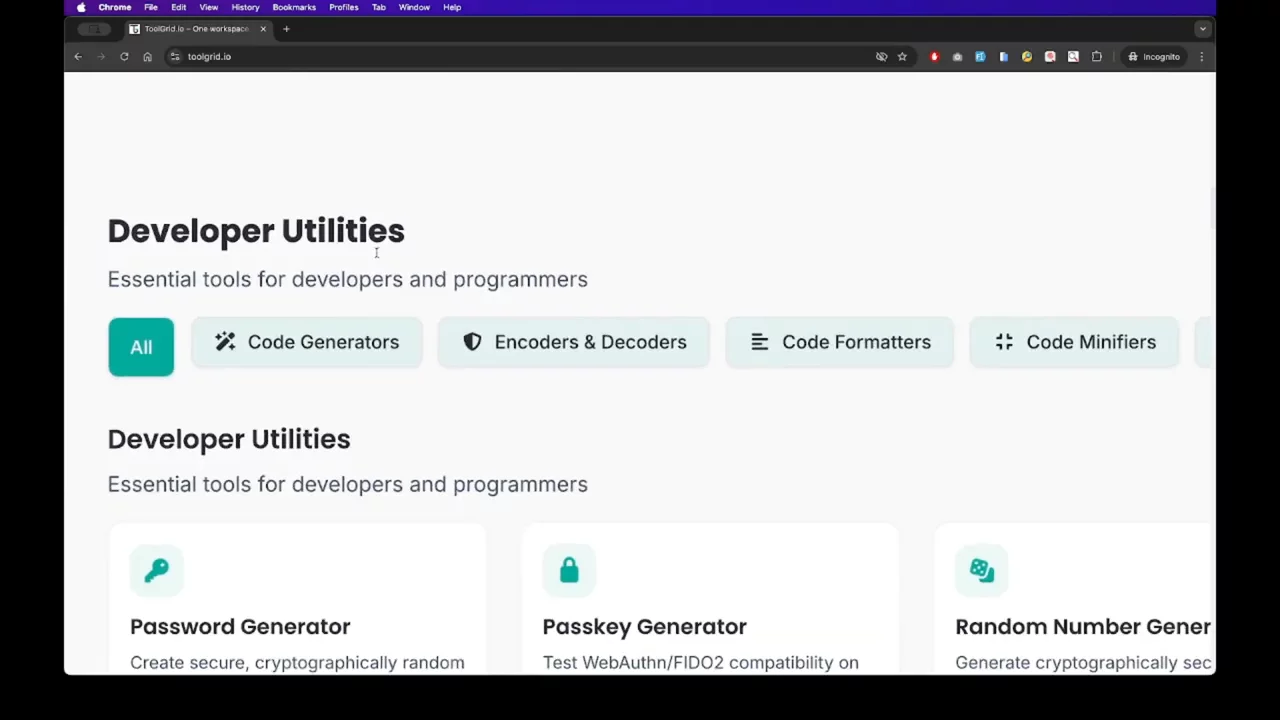Open the Edit menu
The height and width of the screenshot is (720, 1280).
pos(179,7)
